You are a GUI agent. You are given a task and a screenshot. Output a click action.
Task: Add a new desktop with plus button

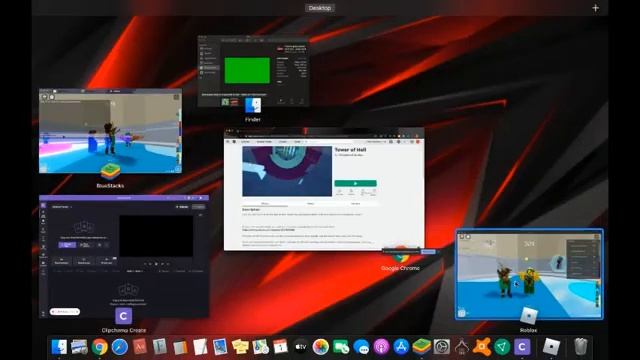(596, 8)
